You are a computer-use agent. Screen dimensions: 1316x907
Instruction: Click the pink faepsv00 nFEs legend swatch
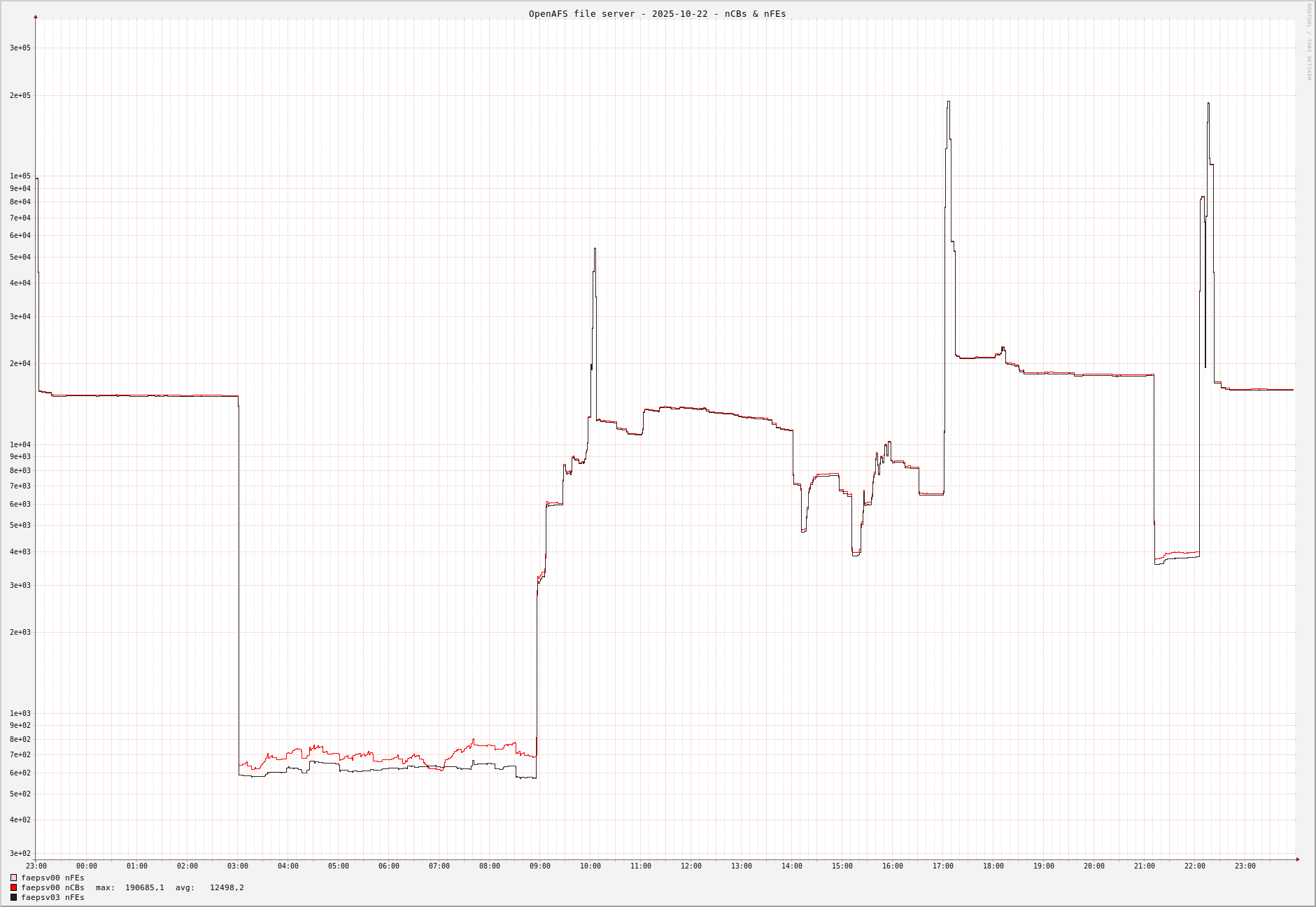click(13, 878)
